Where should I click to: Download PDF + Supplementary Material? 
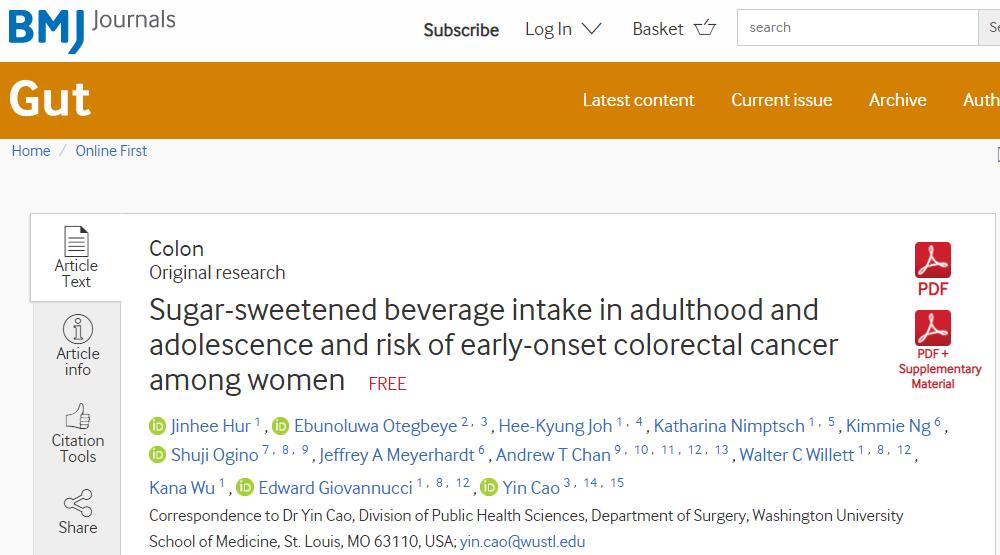(x=932, y=329)
